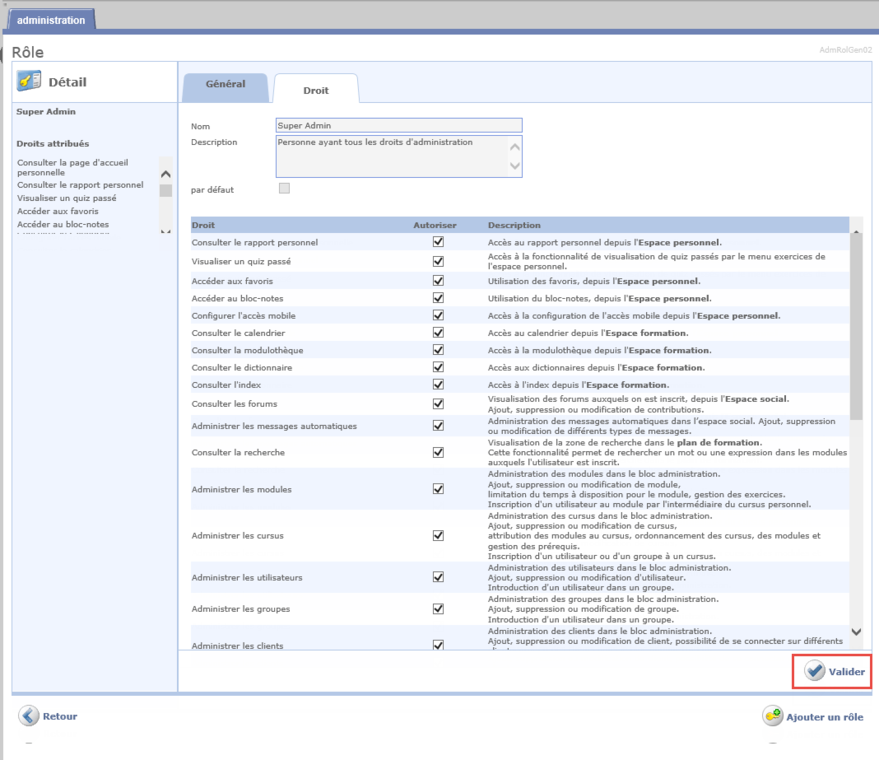
Task: Open the administration top tab
Action: [50, 20]
